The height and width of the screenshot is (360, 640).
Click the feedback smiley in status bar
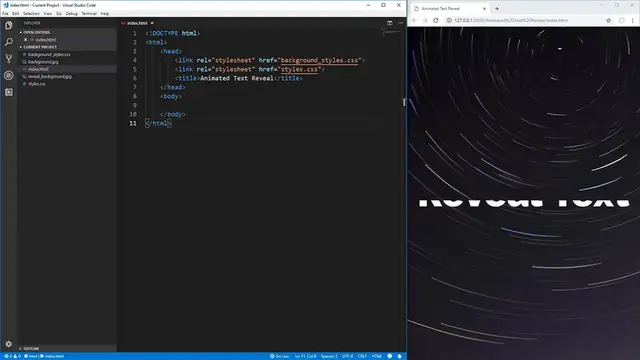[389, 356]
